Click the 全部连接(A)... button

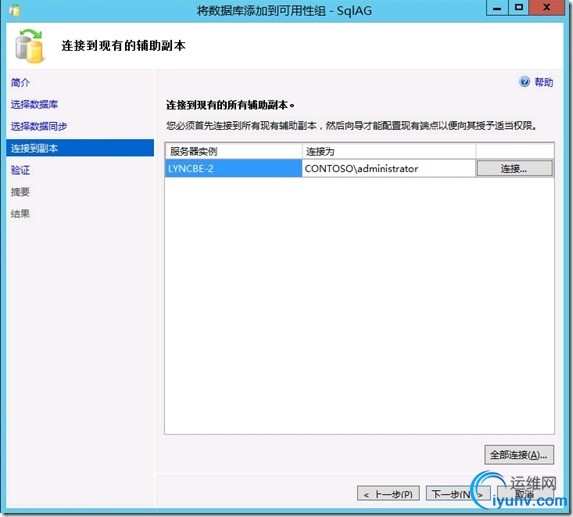coord(519,455)
